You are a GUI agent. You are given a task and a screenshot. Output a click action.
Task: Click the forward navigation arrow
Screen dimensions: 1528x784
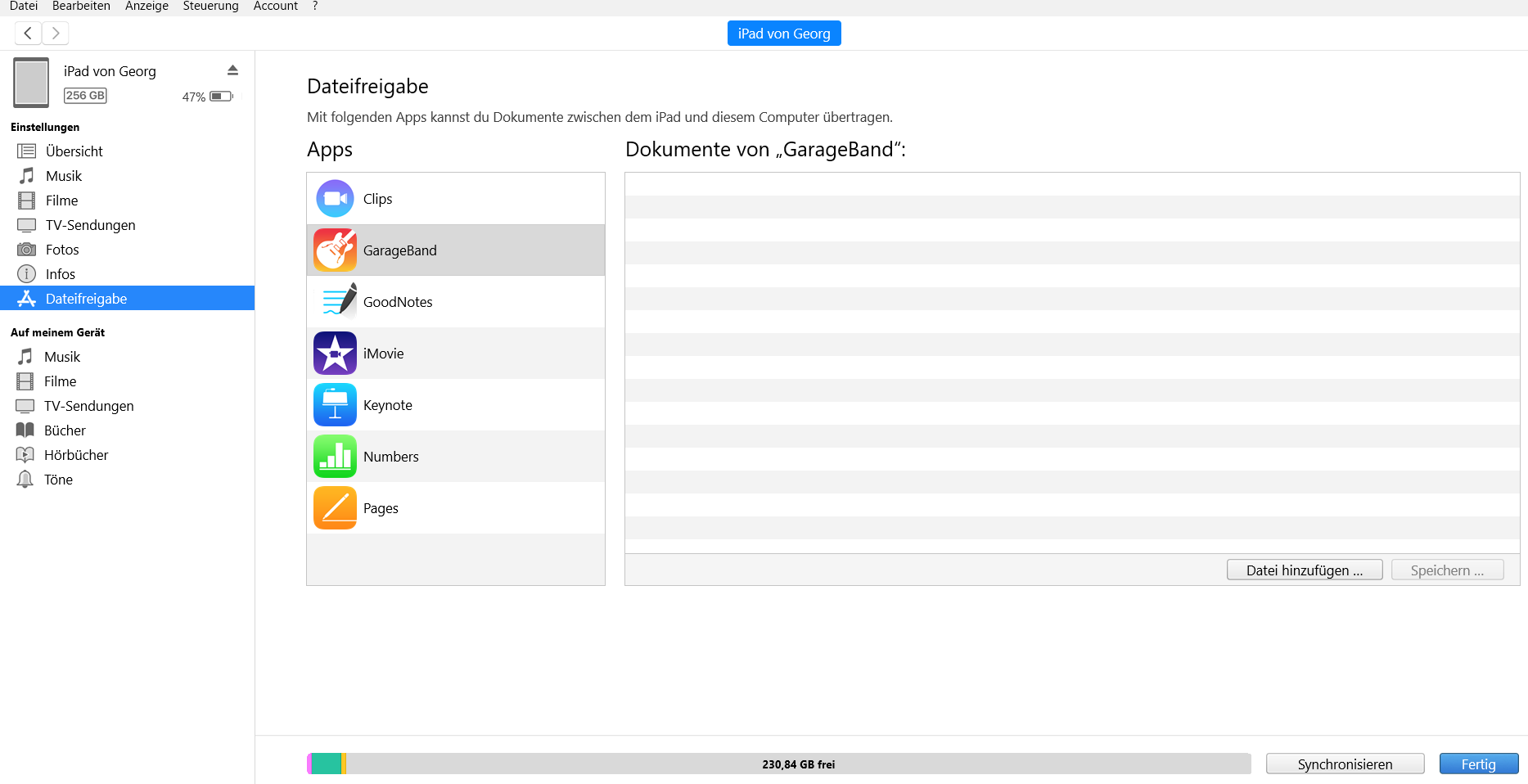point(56,34)
